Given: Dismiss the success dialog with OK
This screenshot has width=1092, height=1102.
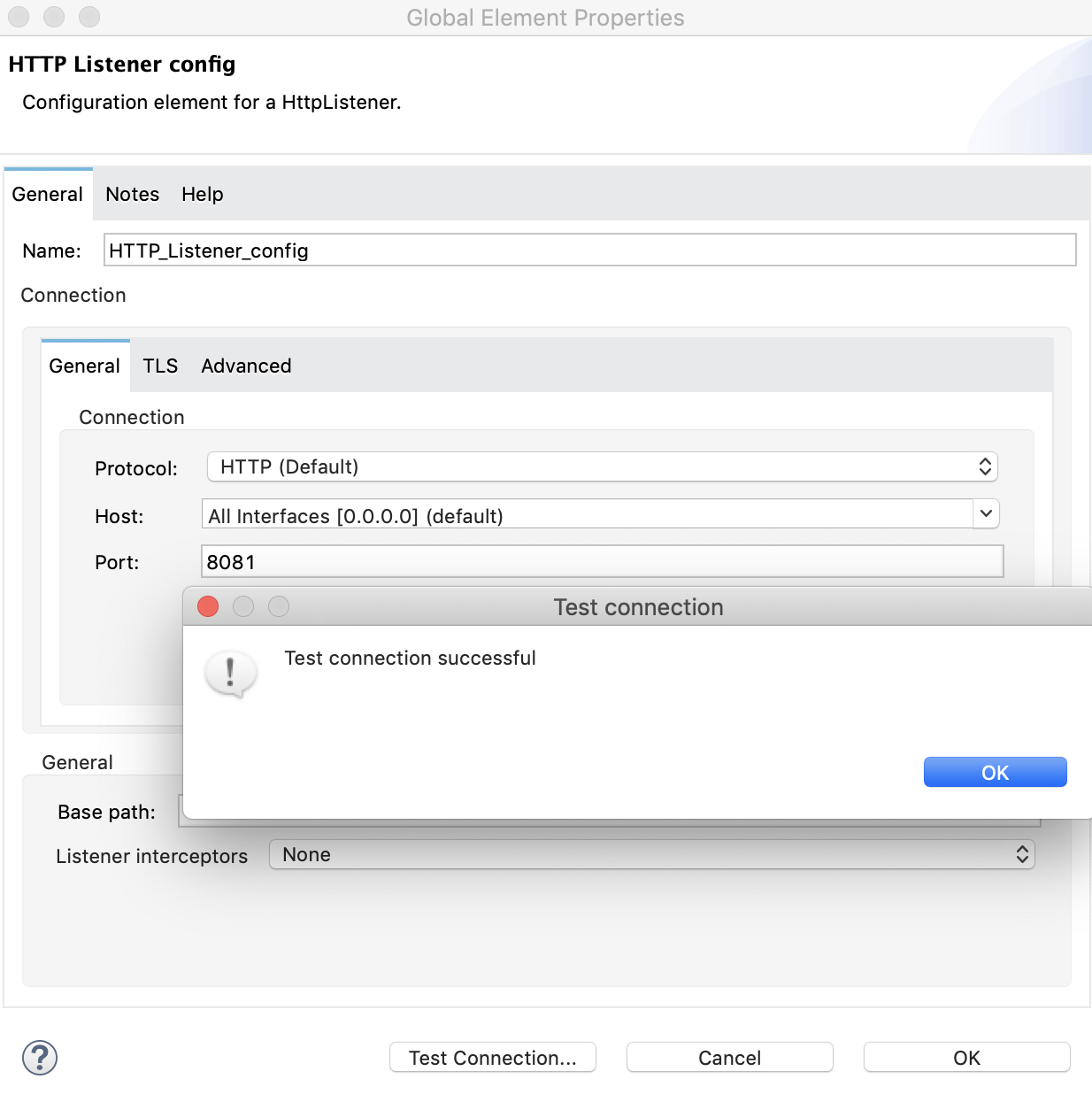Looking at the screenshot, I should (995, 772).
